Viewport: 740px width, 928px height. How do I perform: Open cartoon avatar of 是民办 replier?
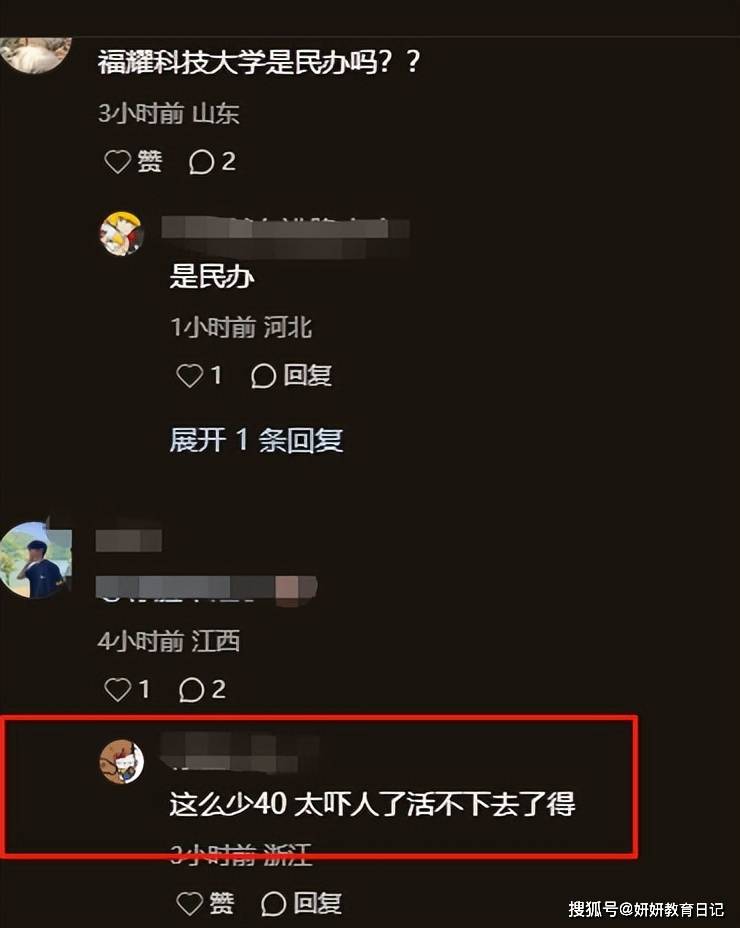[121, 234]
